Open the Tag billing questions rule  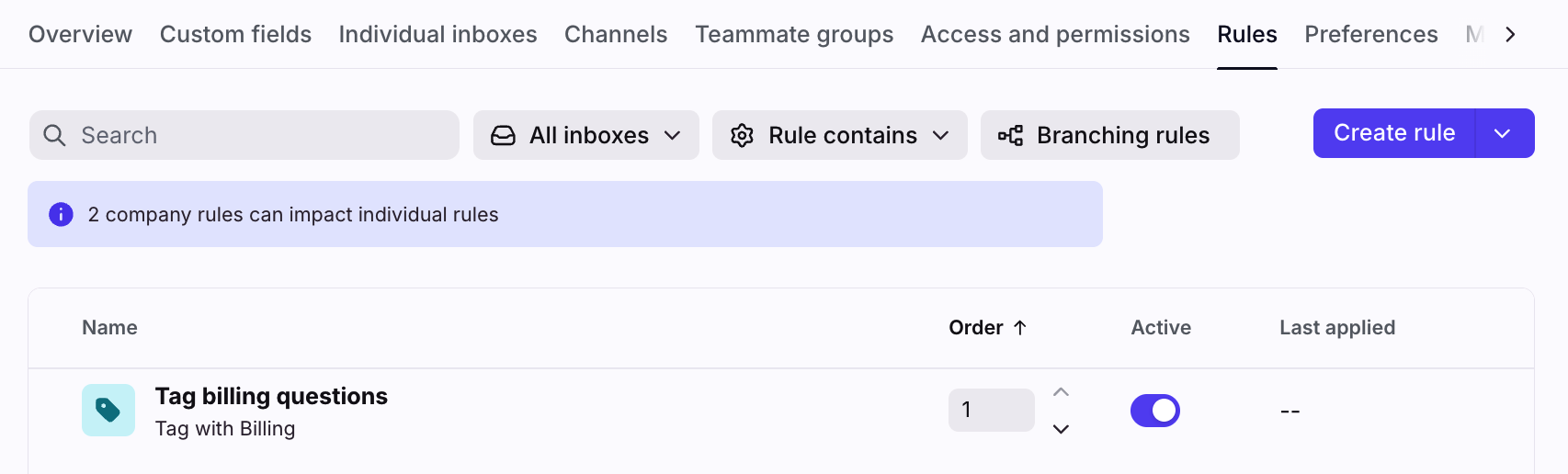(271, 396)
